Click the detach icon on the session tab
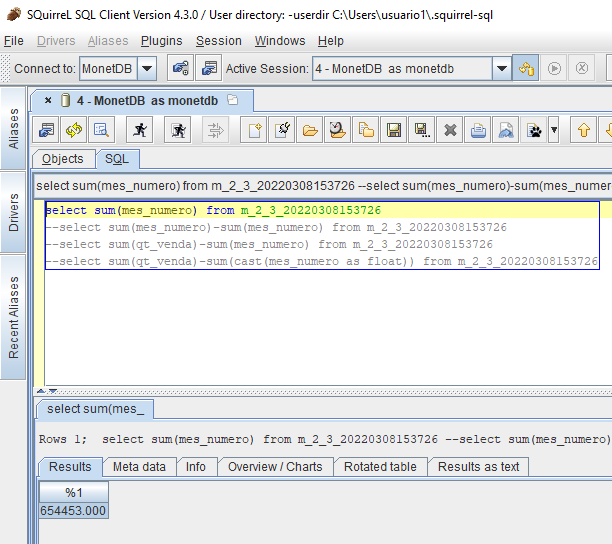This screenshot has height=544, width=612. 233,100
